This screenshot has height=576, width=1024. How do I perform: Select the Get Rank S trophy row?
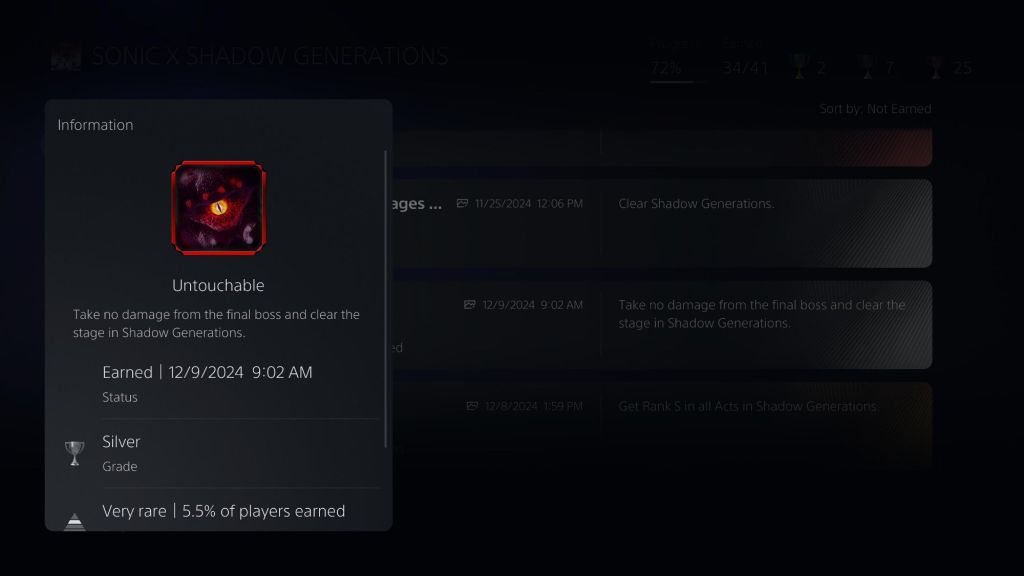(662, 423)
